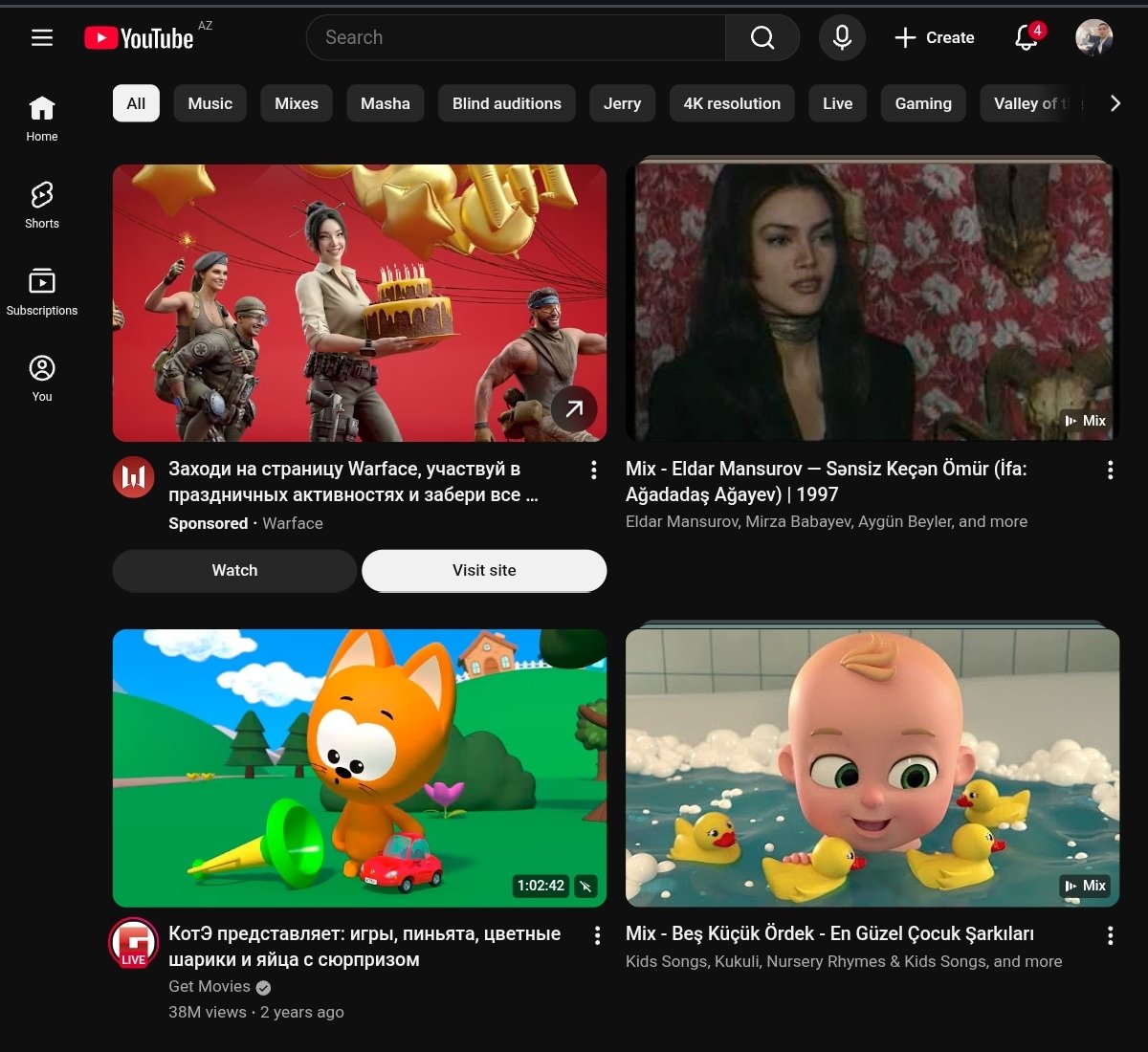The width and height of the screenshot is (1148, 1052).
Task: Show more filter chips with right arrow
Action: [1115, 103]
